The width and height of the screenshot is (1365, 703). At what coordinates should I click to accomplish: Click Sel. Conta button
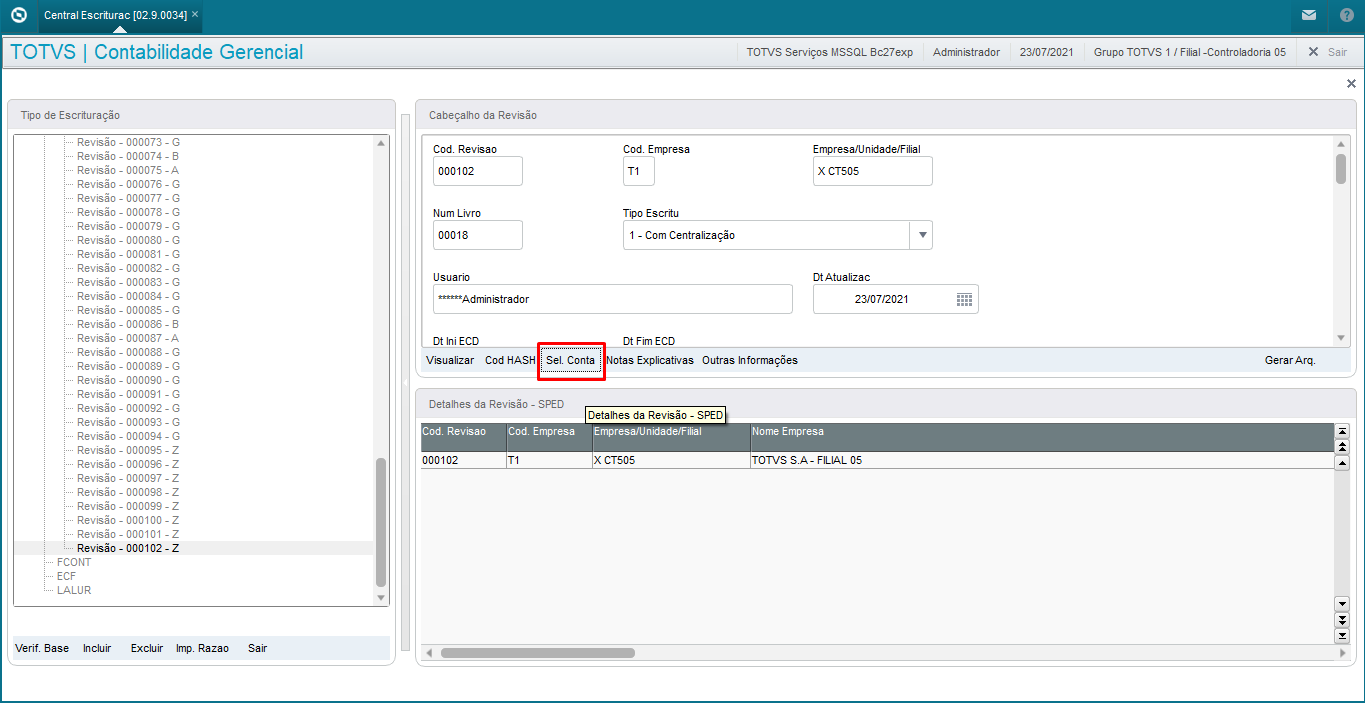pos(571,360)
